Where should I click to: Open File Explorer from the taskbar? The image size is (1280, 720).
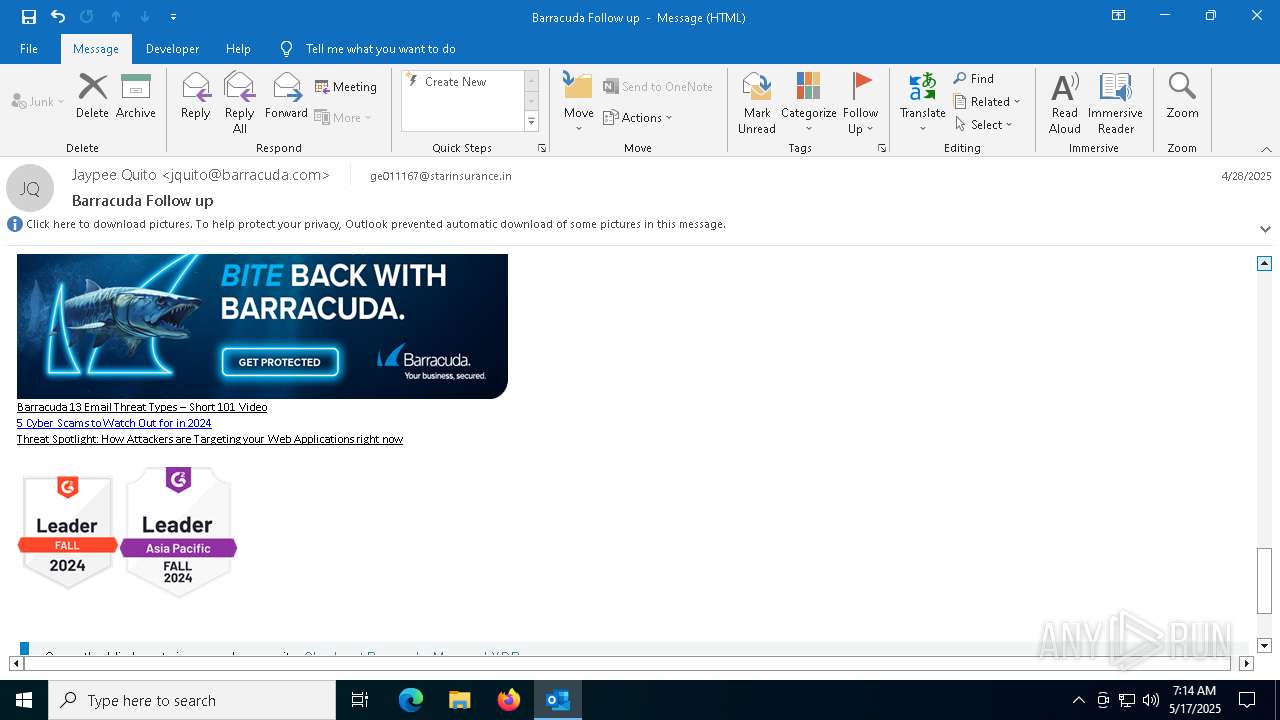460,700
